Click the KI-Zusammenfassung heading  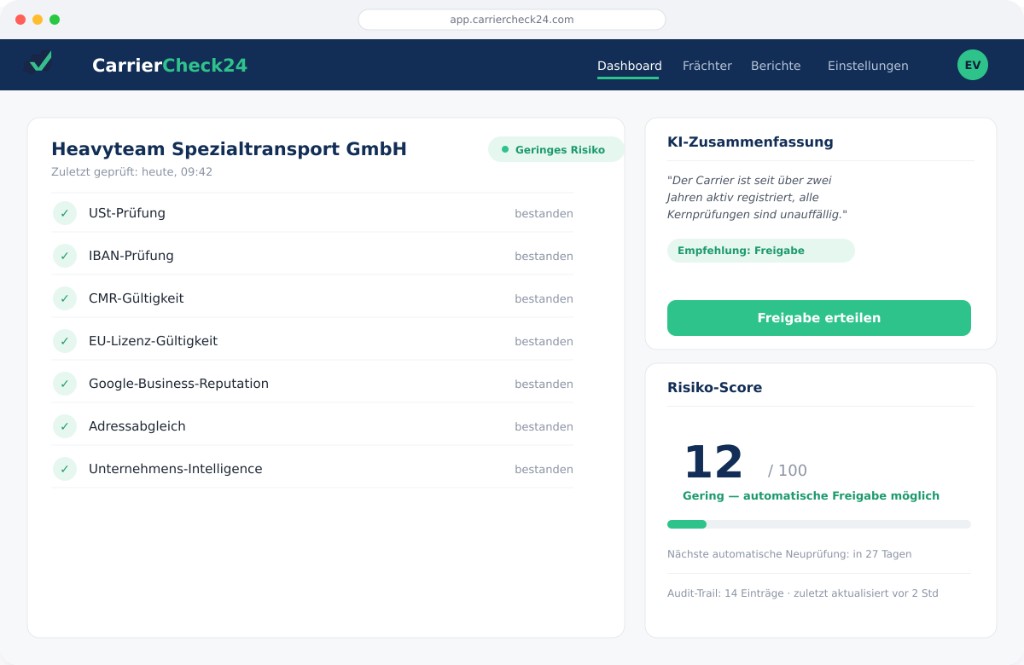pyautogui.click(x=750, y=142)
